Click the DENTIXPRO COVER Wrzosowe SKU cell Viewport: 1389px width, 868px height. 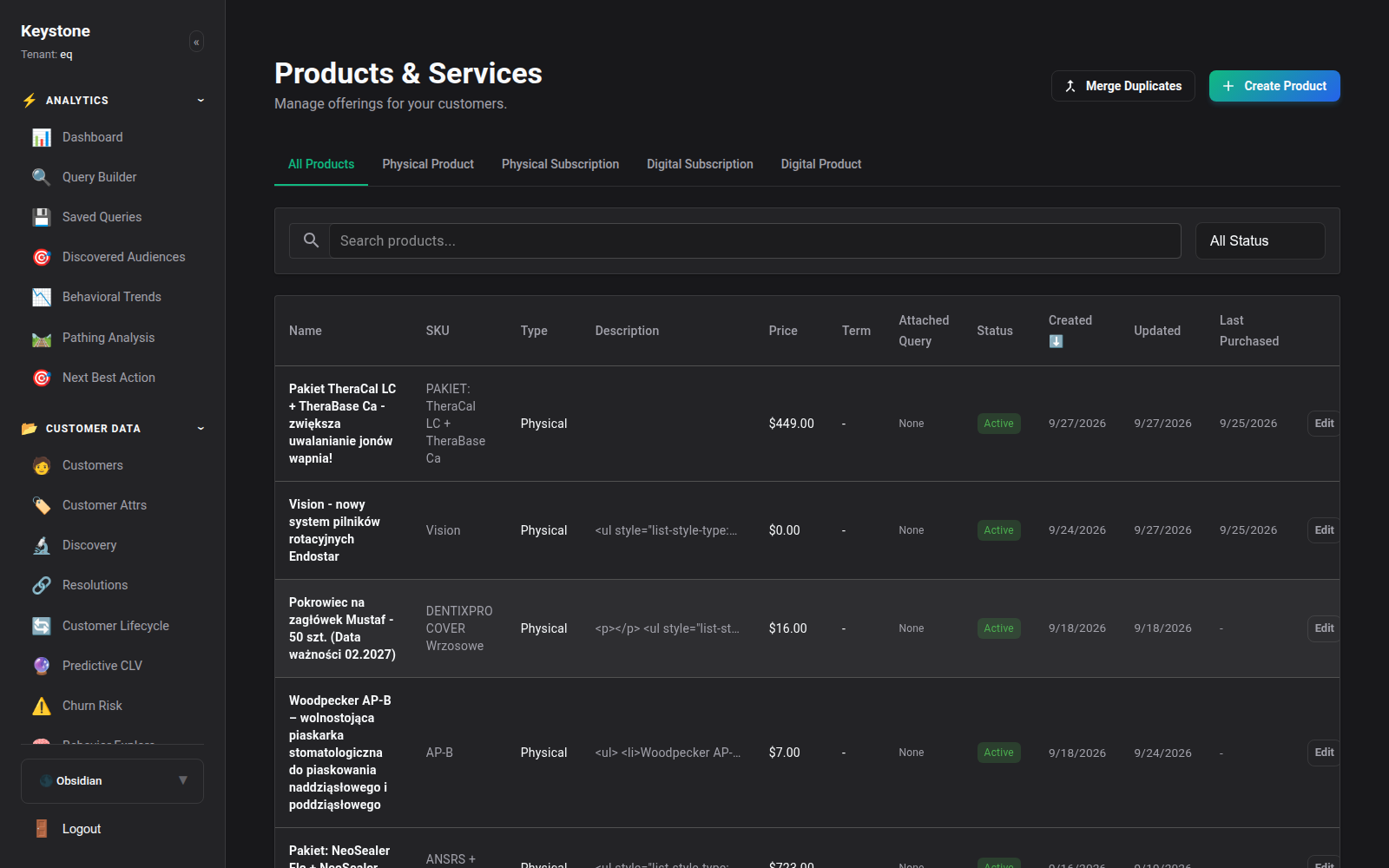(459, 628)
